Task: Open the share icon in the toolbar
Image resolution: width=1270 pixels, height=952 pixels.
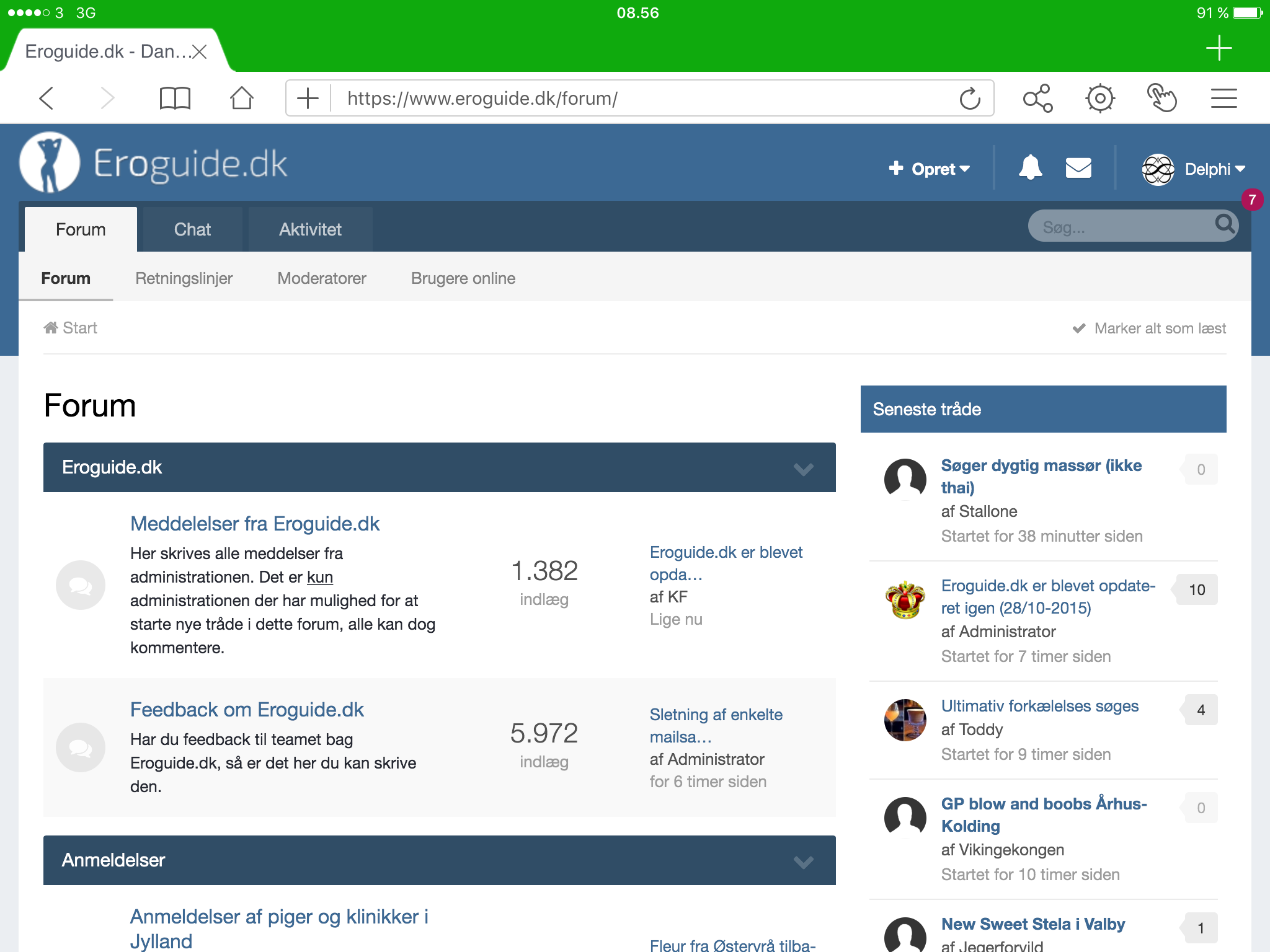Action: pos(1037,98)
